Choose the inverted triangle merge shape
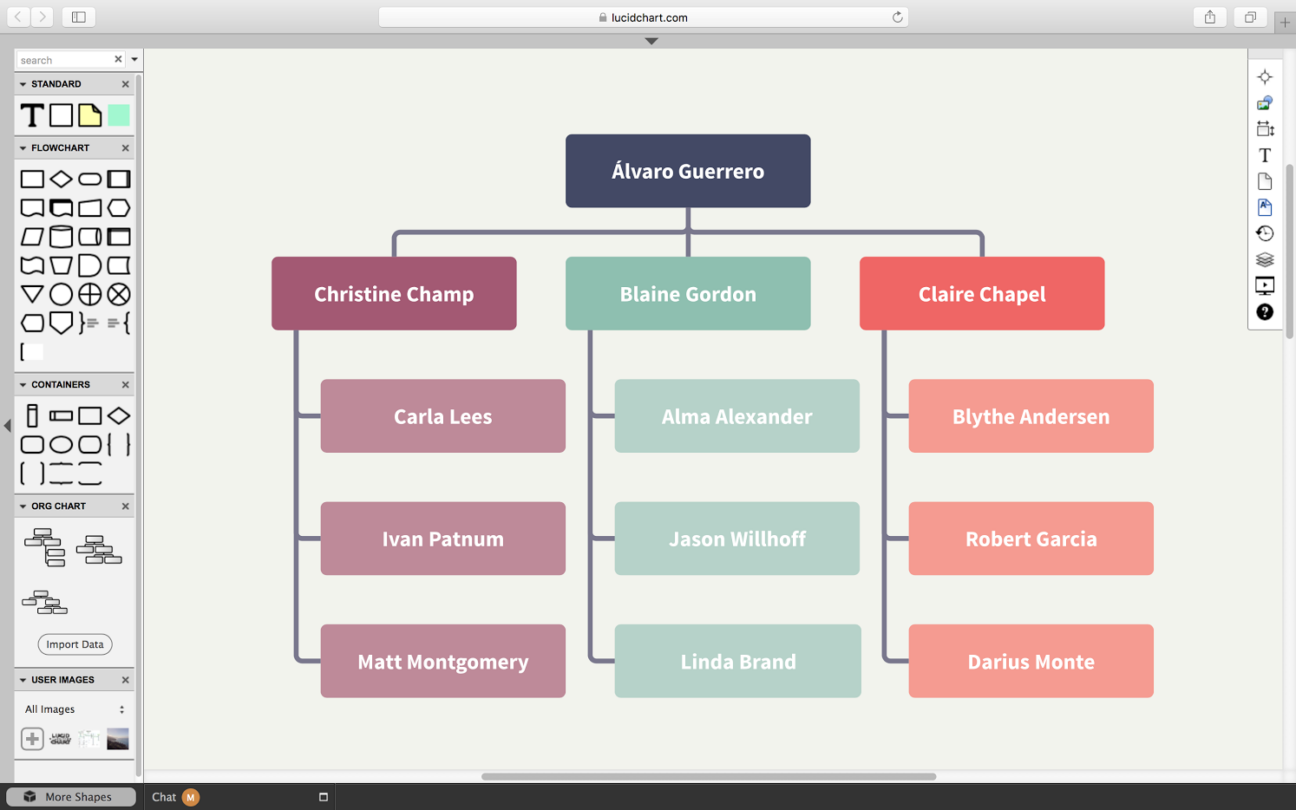Screen dimensions: 1296x810 [32, 294]
